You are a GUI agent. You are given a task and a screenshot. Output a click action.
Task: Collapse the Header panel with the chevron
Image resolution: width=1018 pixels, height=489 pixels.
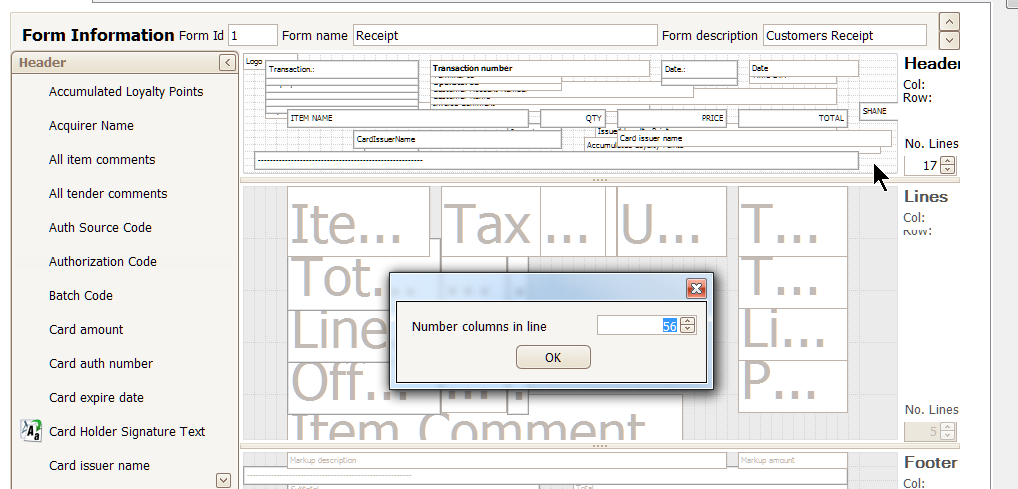click(x=227, y=63)
